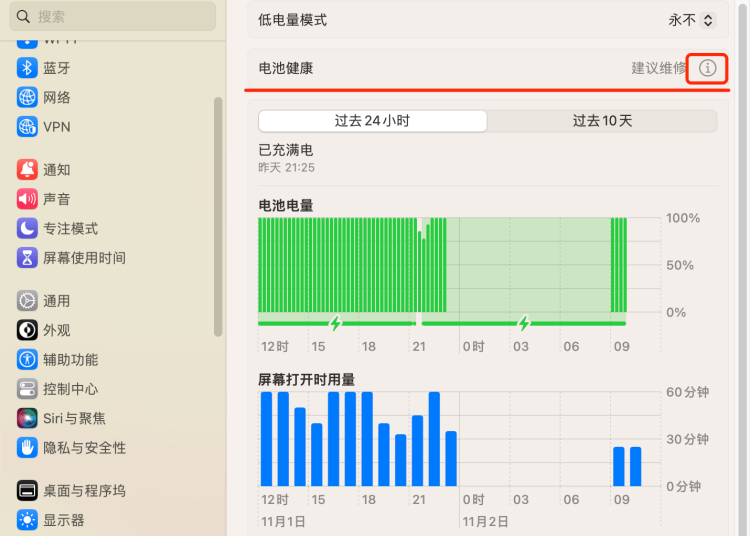
Task: Open Desktop & Dock settings
Action: click(84, 491)
